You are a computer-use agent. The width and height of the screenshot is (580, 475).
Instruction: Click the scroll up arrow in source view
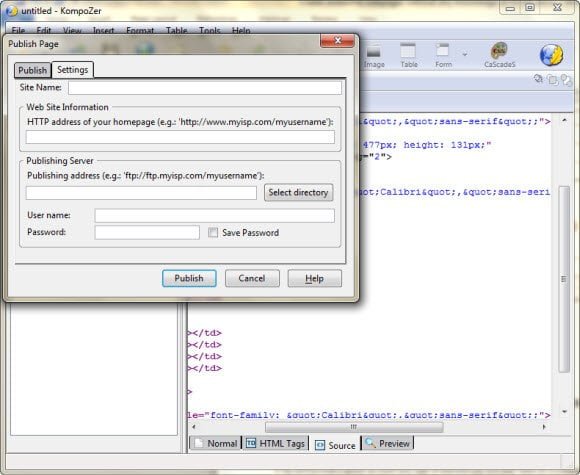[564, 120]
